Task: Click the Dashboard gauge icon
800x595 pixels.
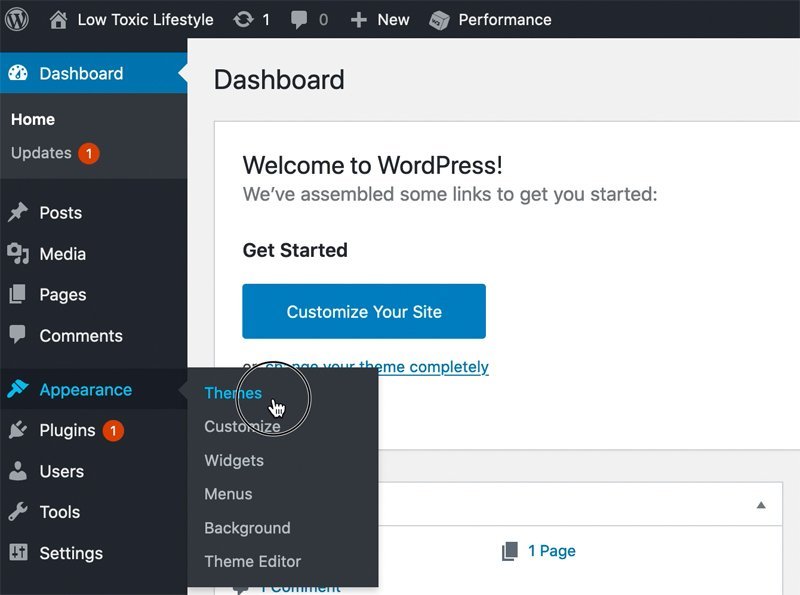Action: 18,73
